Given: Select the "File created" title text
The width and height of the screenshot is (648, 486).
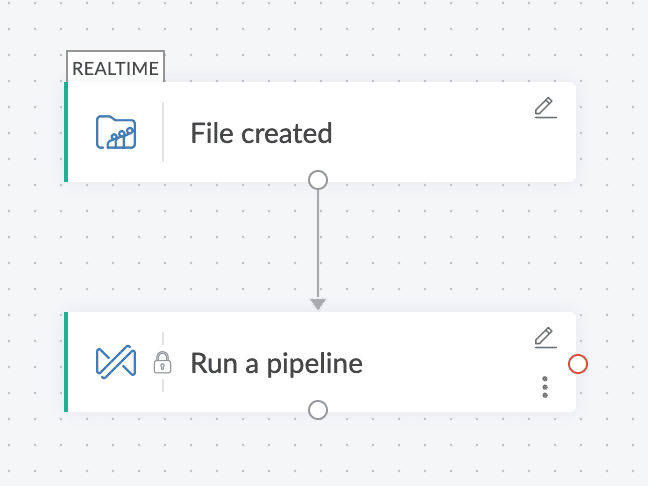Looking at the screenshot, I should click(x=261, y=133).
